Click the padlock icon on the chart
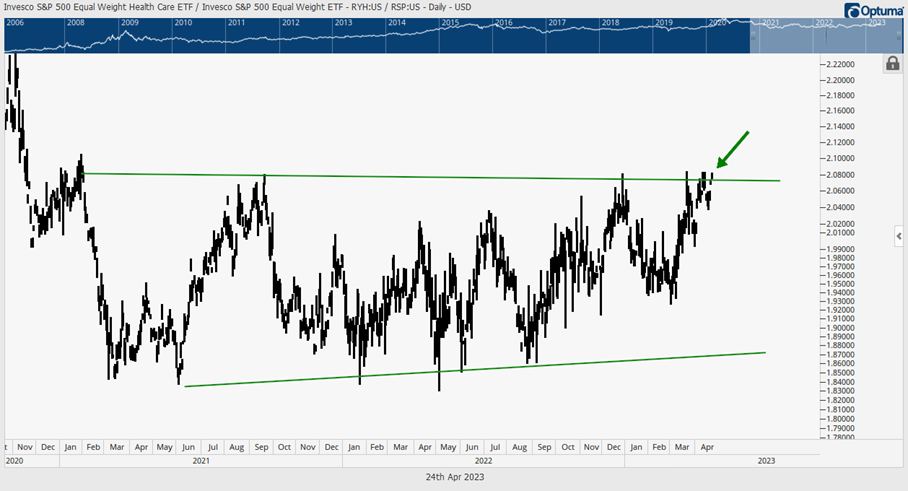Viewport: 908px width, 491px height. (892, 63)
